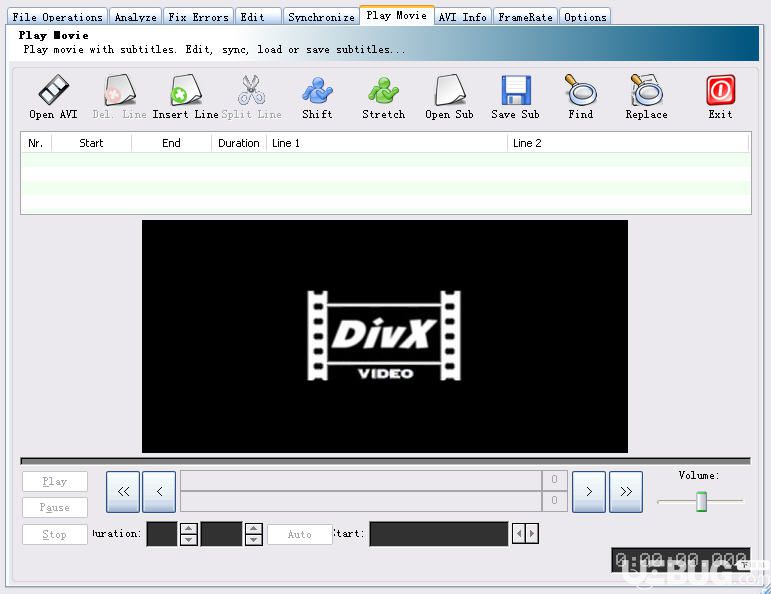Step forward with the > button

pyautogui.click(x=589, y=492)
